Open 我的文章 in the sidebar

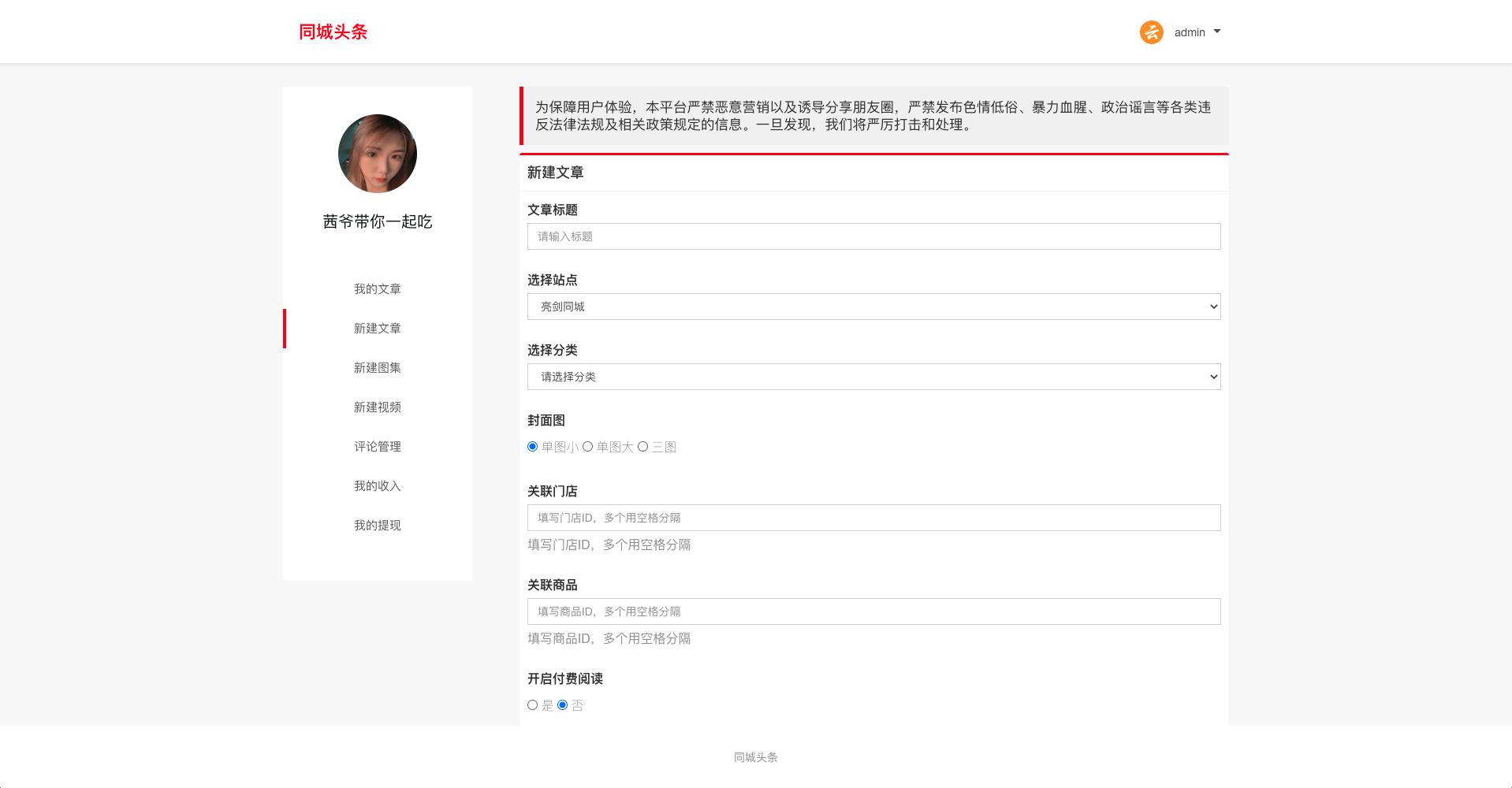[377, 289]
